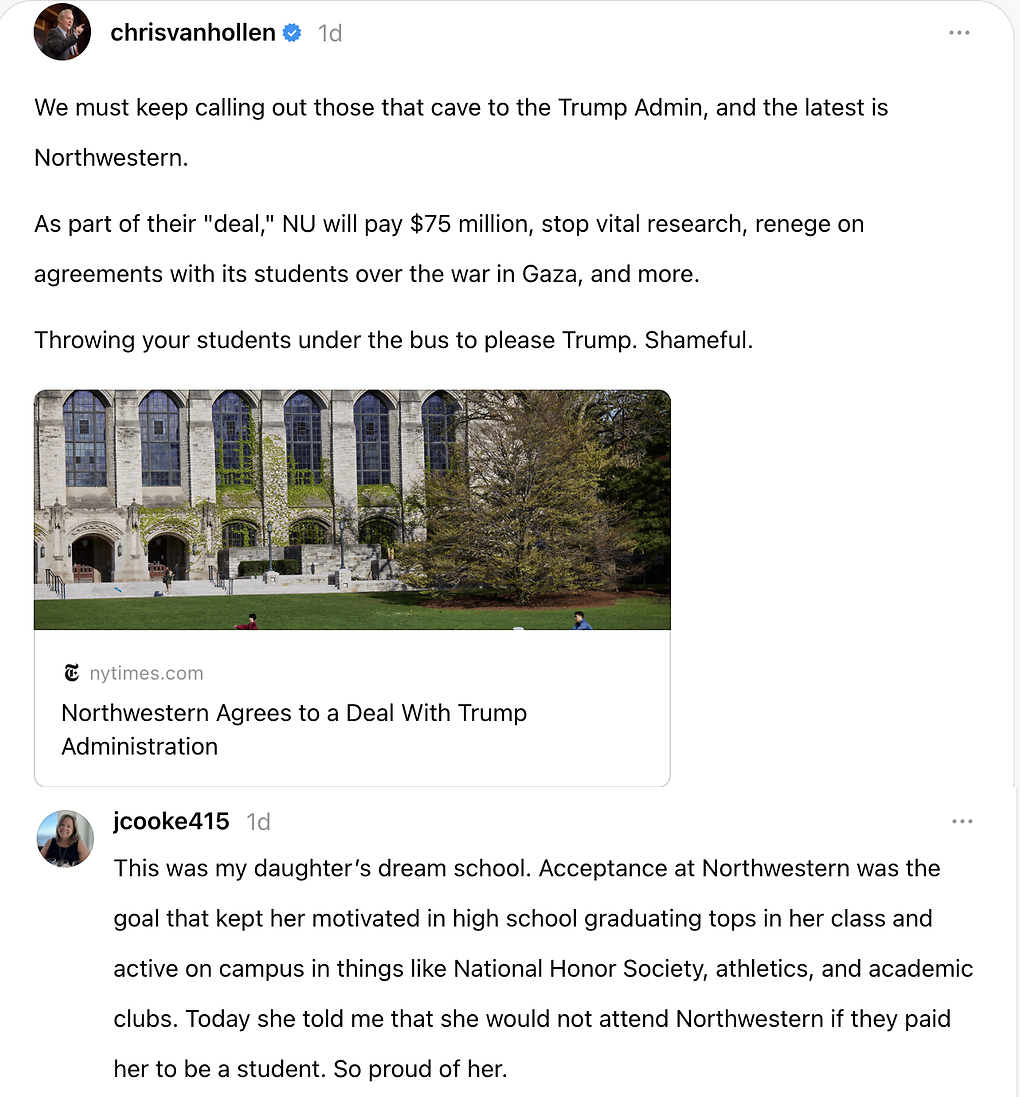
Task: Click the blue verified badge
Action: click(x=292, y=33)
